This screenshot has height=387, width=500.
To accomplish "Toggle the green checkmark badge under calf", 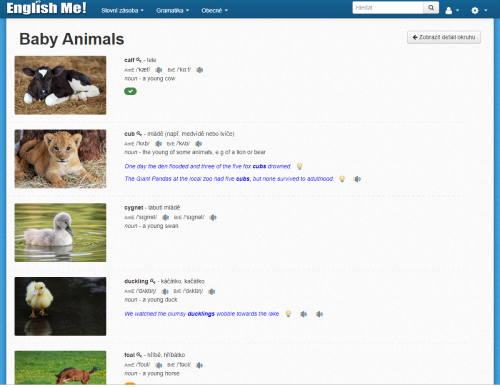I will [130, 91].
